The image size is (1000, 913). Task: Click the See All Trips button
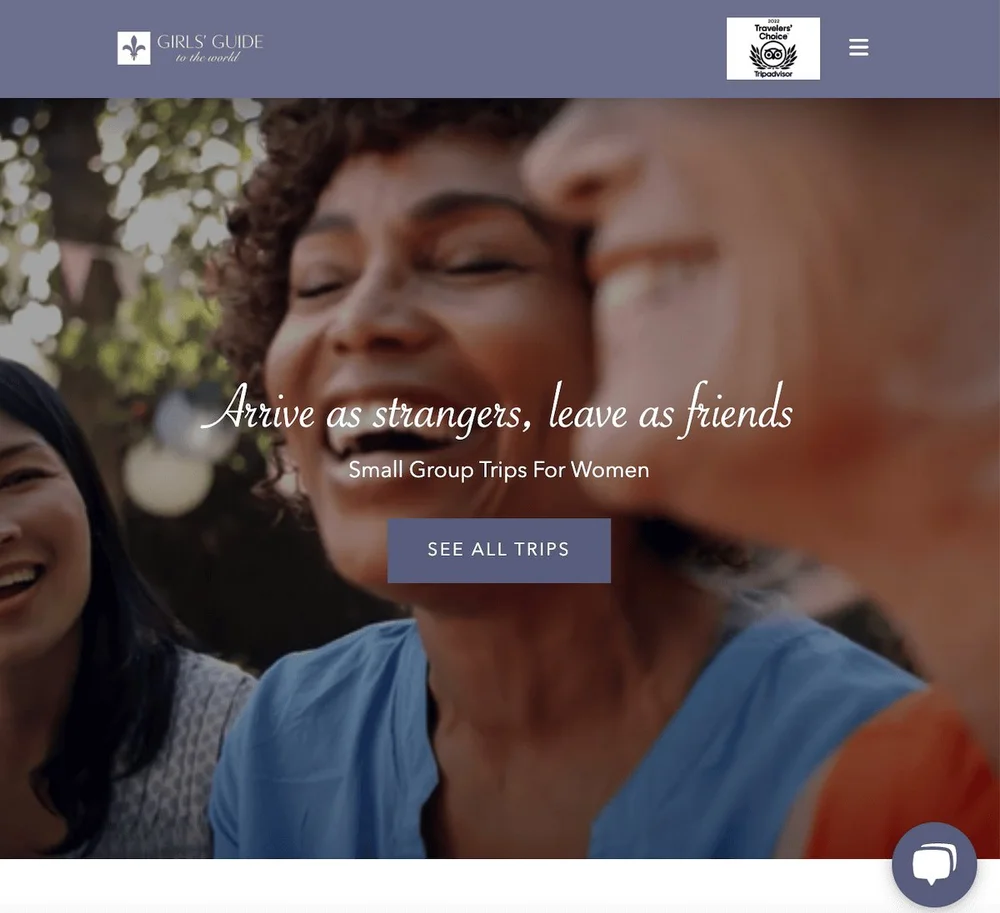499,550
